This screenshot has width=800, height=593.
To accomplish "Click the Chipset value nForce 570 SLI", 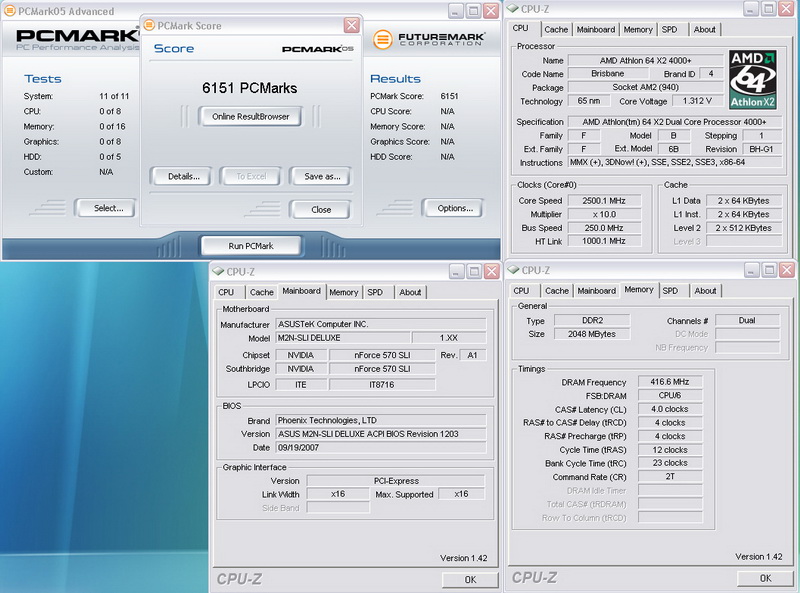I will click(382, 355).
